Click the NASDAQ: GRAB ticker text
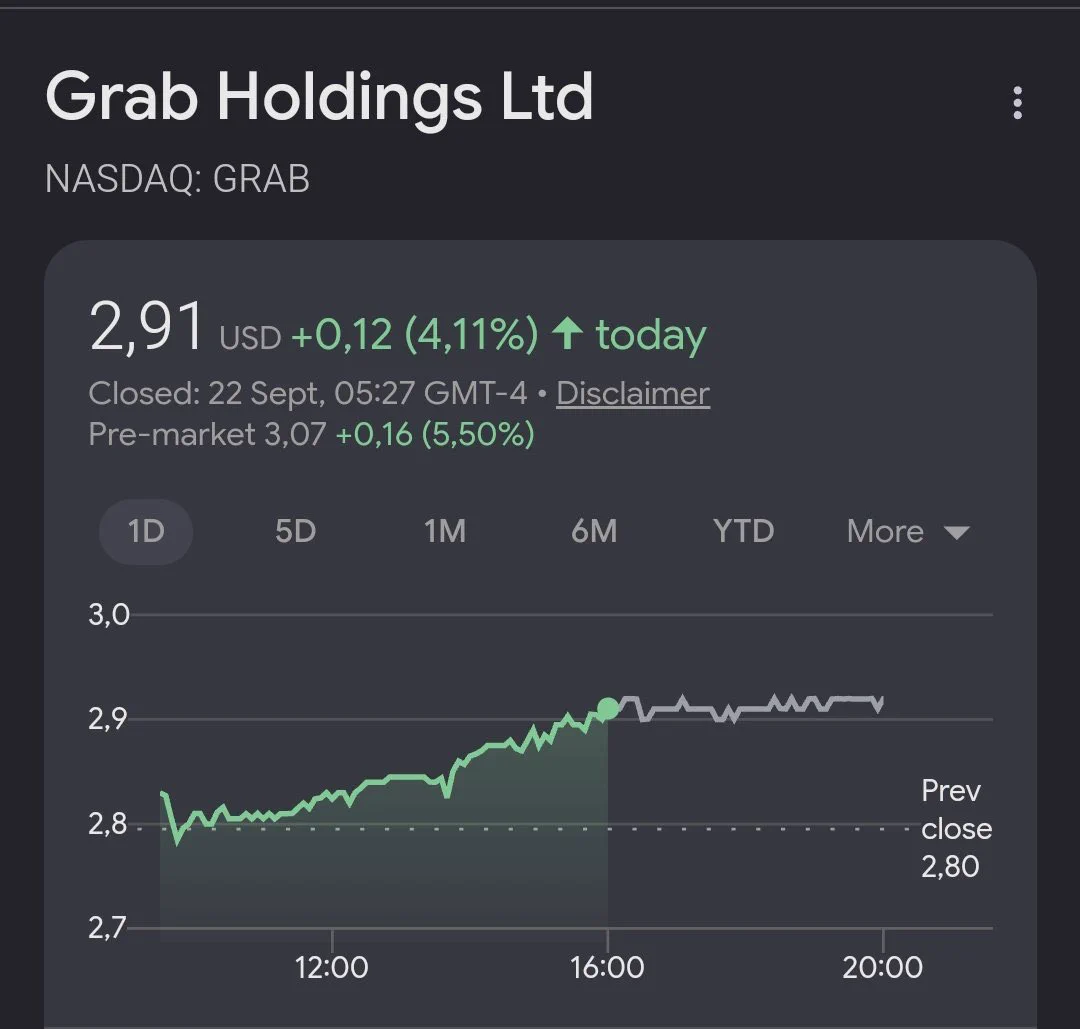The width and height of the screenshot is (1080, 1029). pos(177,179)
